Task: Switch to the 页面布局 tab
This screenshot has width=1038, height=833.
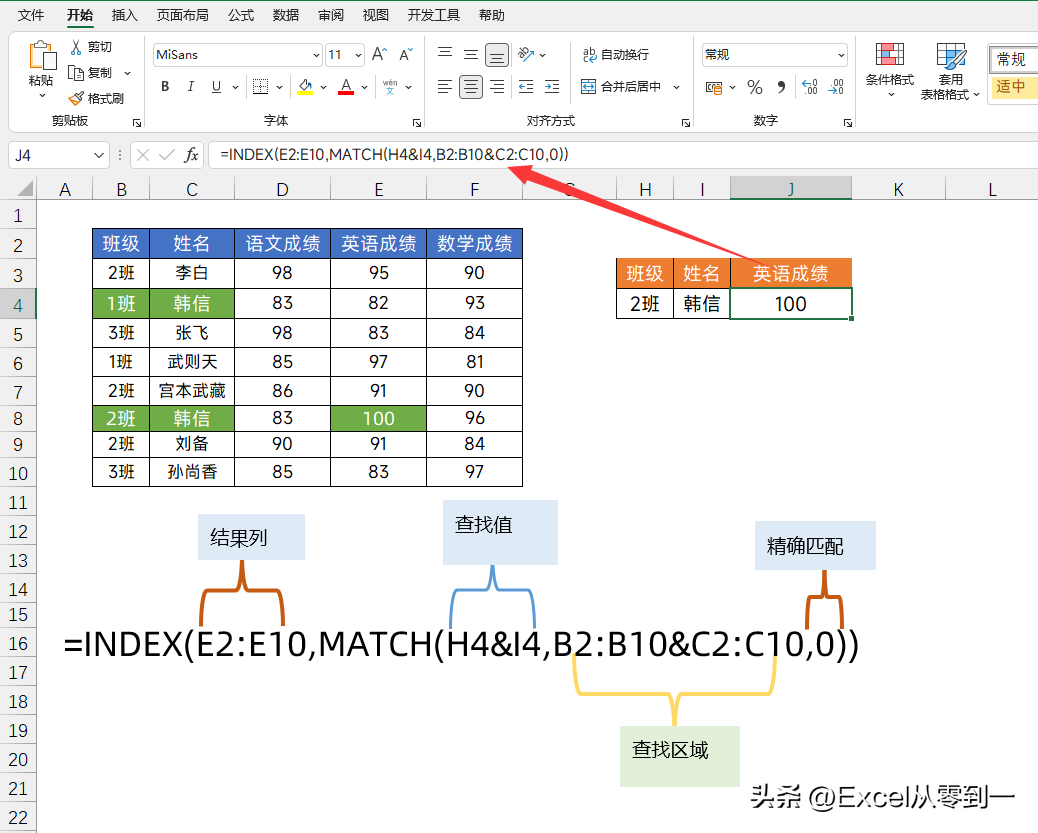Action: click(x=182, y=15)
